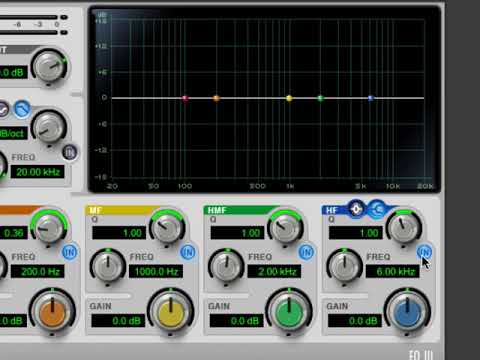Image resolution: width=480 pixels, height=360 pixels.
Task: Click the 20.00 kHz filter frequency field
Action: coord(38,172)
